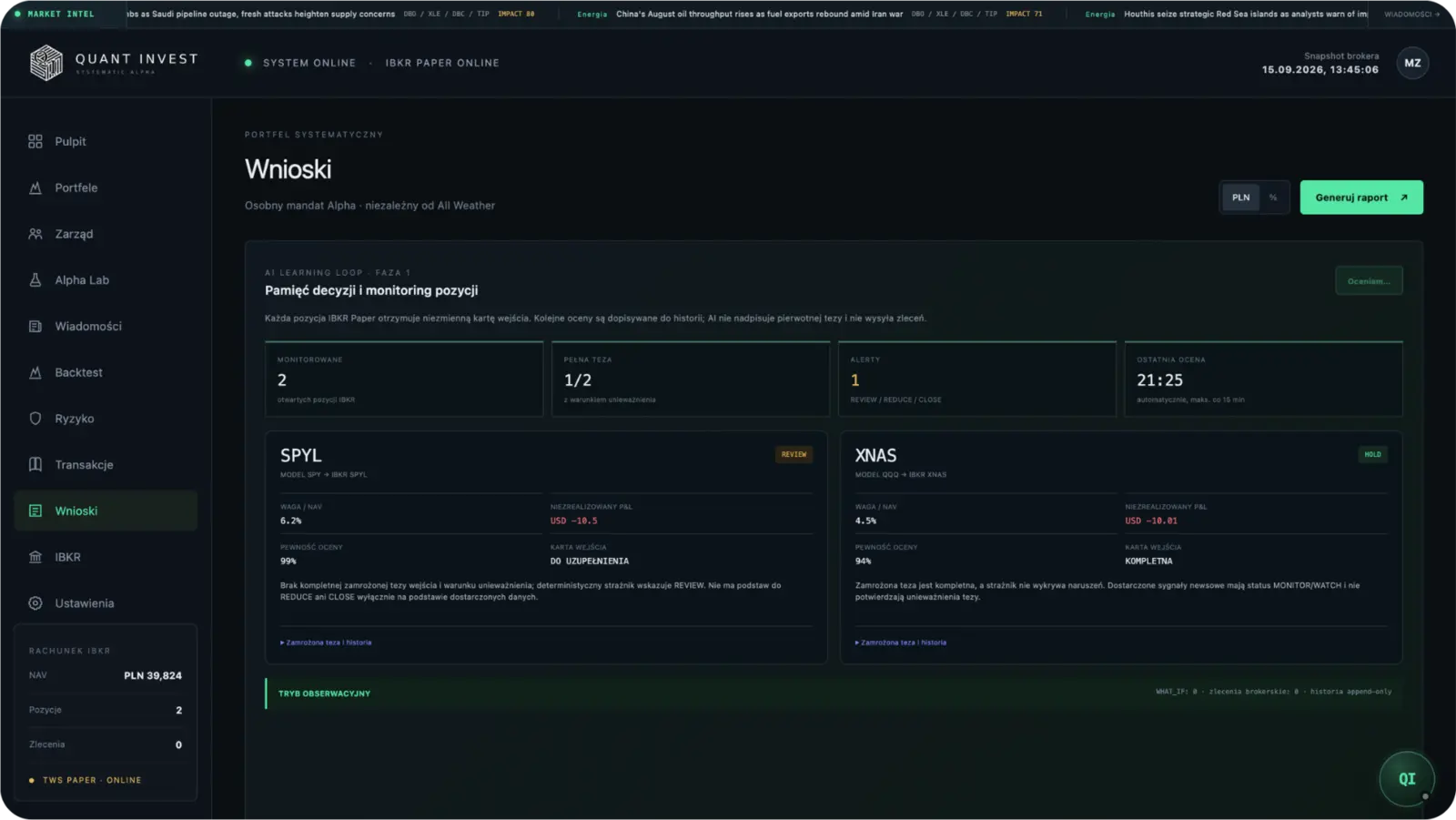Click the Wiadomości news icon

pyautogui.click(x=35, y=326)
